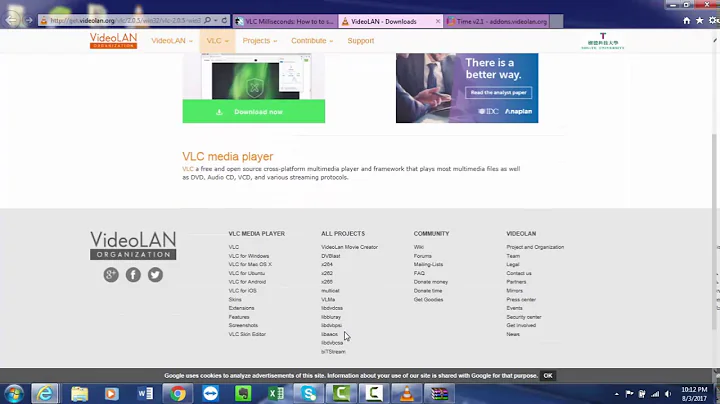The width and height of the screenshot is (720, 404).
Task: Click the volume speaker tray icon
Action: click(x=668, y=394)
